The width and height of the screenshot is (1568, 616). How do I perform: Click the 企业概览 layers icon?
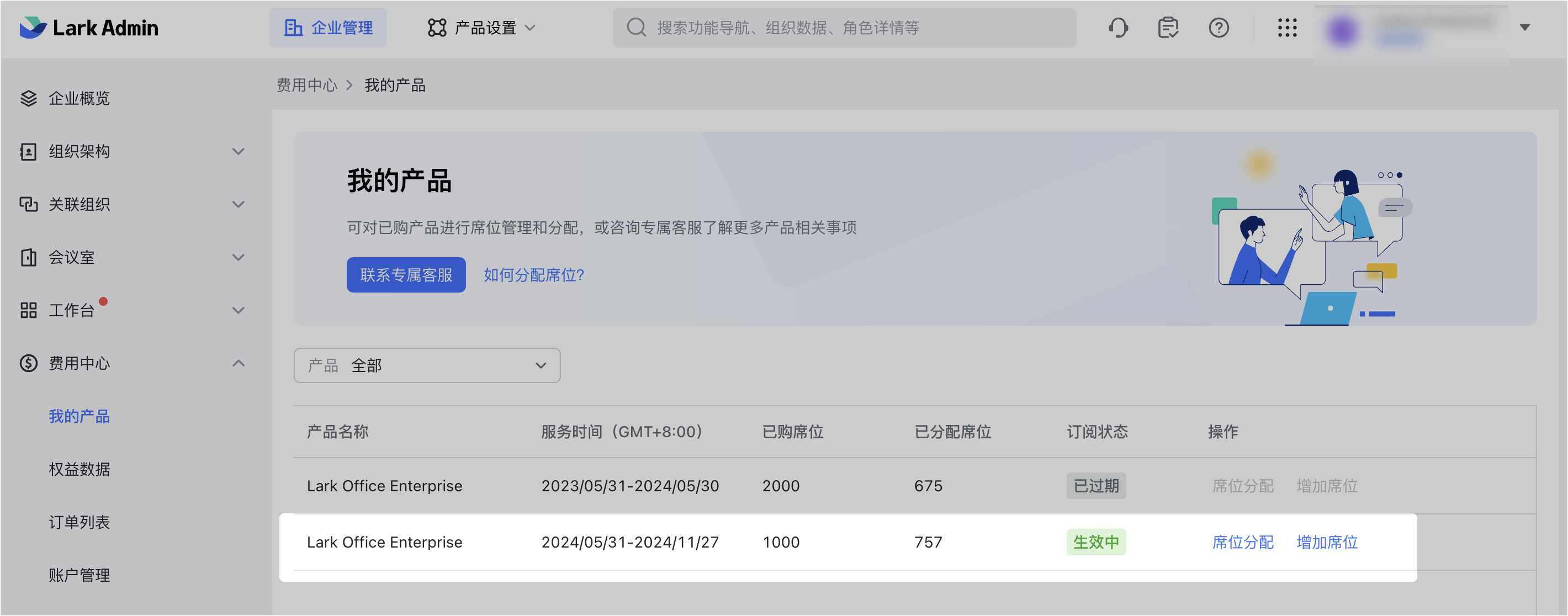[29, 98]
